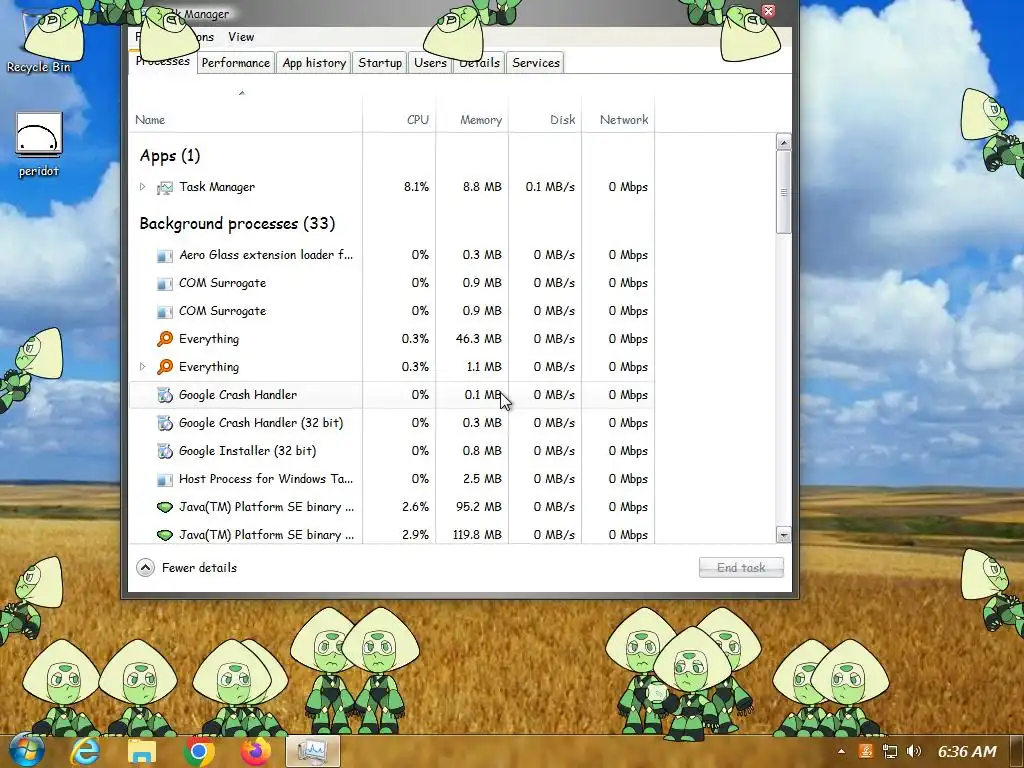Click the 95.2 MB Java Platform icon
The image size is (1024, 768).
tap(165, 507)
